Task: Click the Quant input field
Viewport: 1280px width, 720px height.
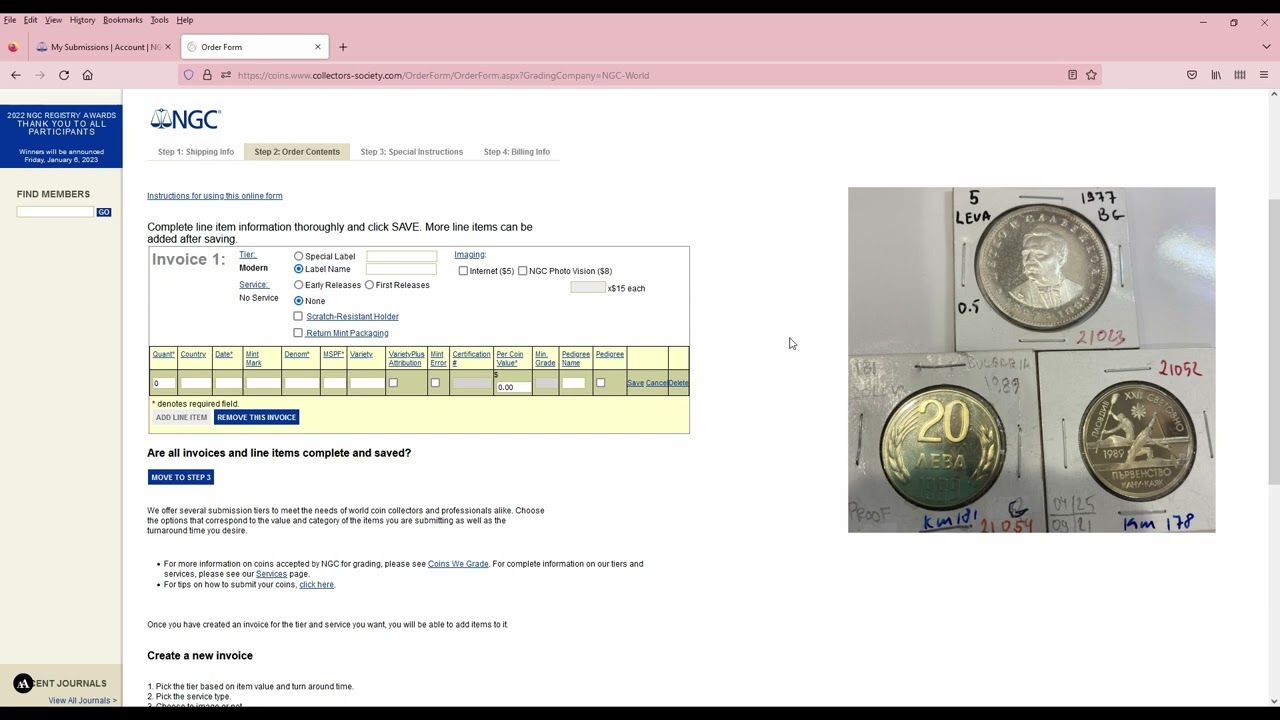Action: (x=163, y=383)
